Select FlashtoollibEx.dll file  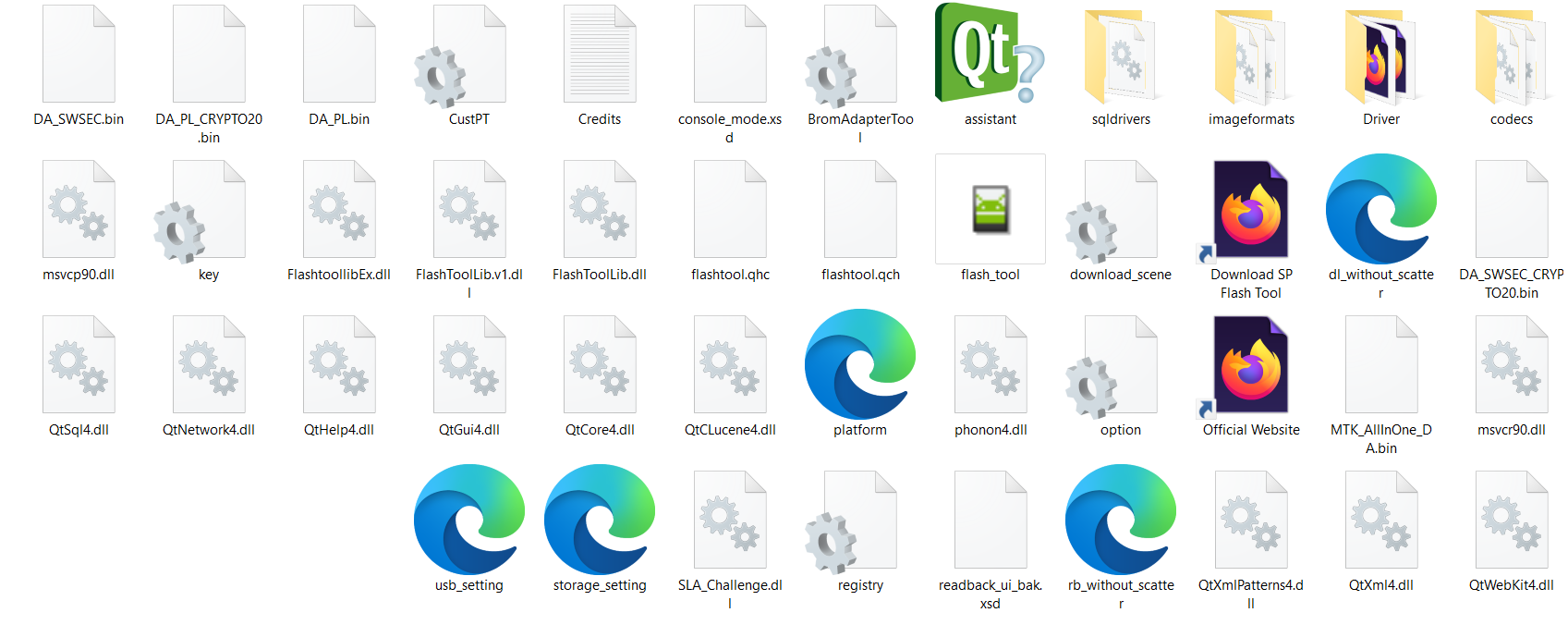(339, 209)
